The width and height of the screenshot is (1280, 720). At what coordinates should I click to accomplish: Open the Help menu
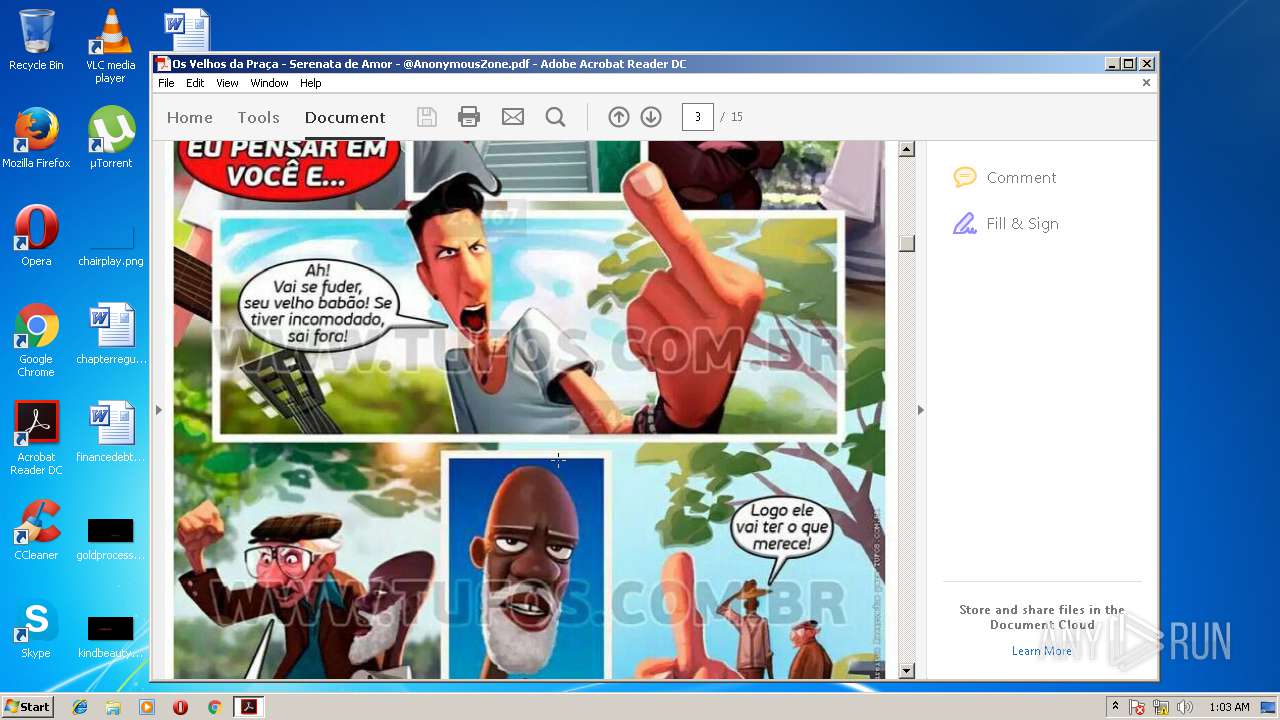(x=311, y=83)
